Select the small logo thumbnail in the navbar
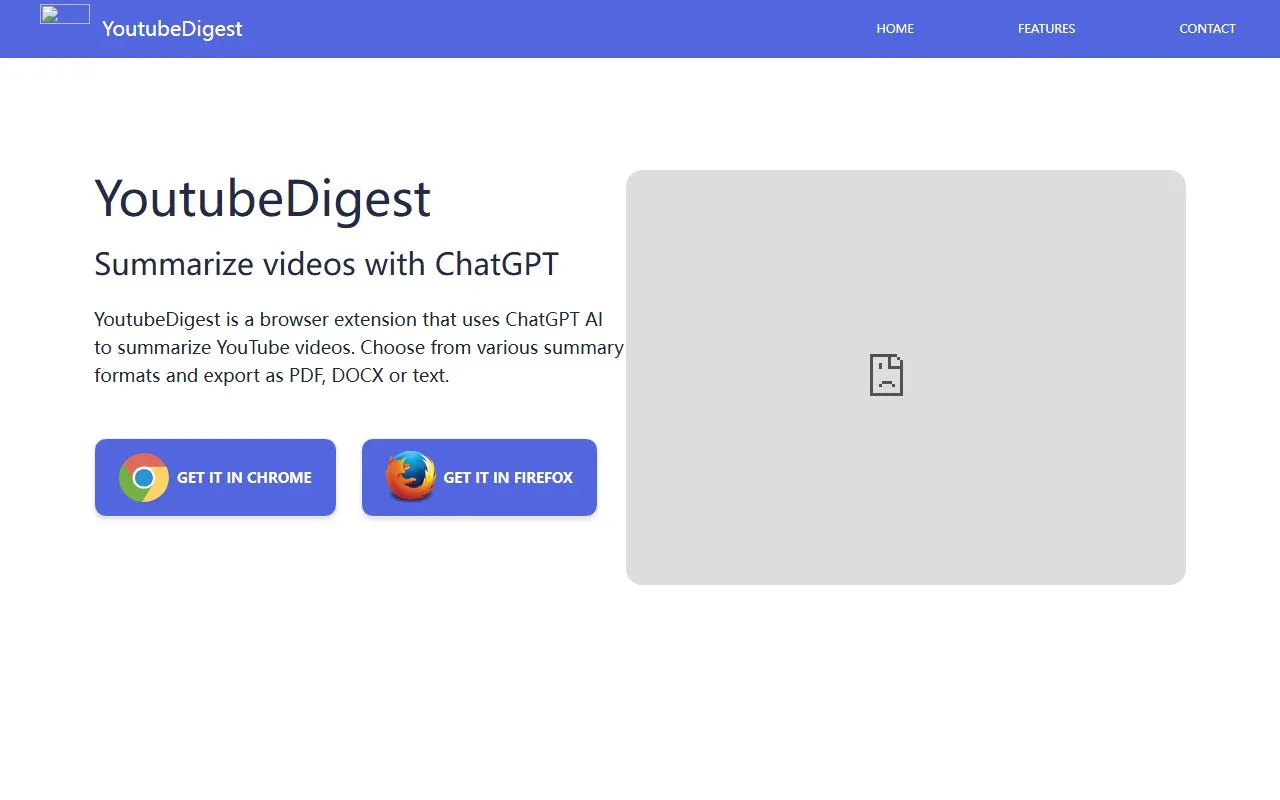Image resolution: width=1280 pixels, height=800 pixels. (x=64, y=14)
